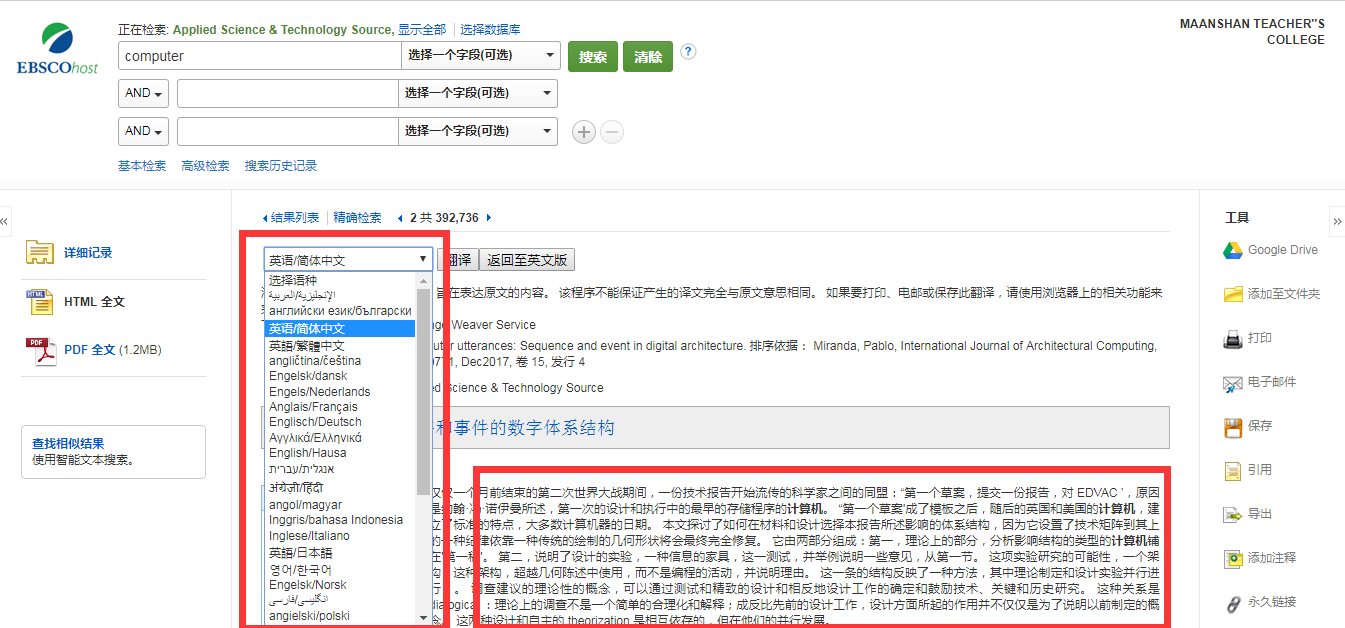Click 返回至英文版 button
The height and width of the screenshot is (628, 1345).
pyautogui.click(x=527, y=260)
